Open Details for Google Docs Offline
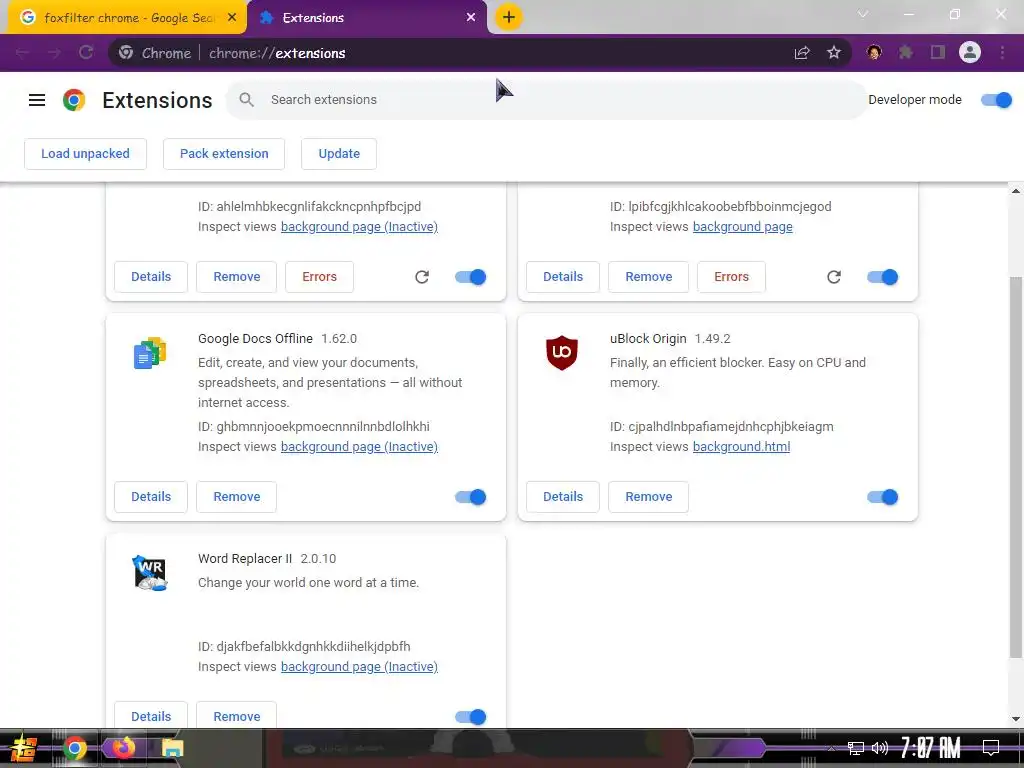The height and width of the screenshot is (768, 1024). pyautogui.click(x=151, y=497)
